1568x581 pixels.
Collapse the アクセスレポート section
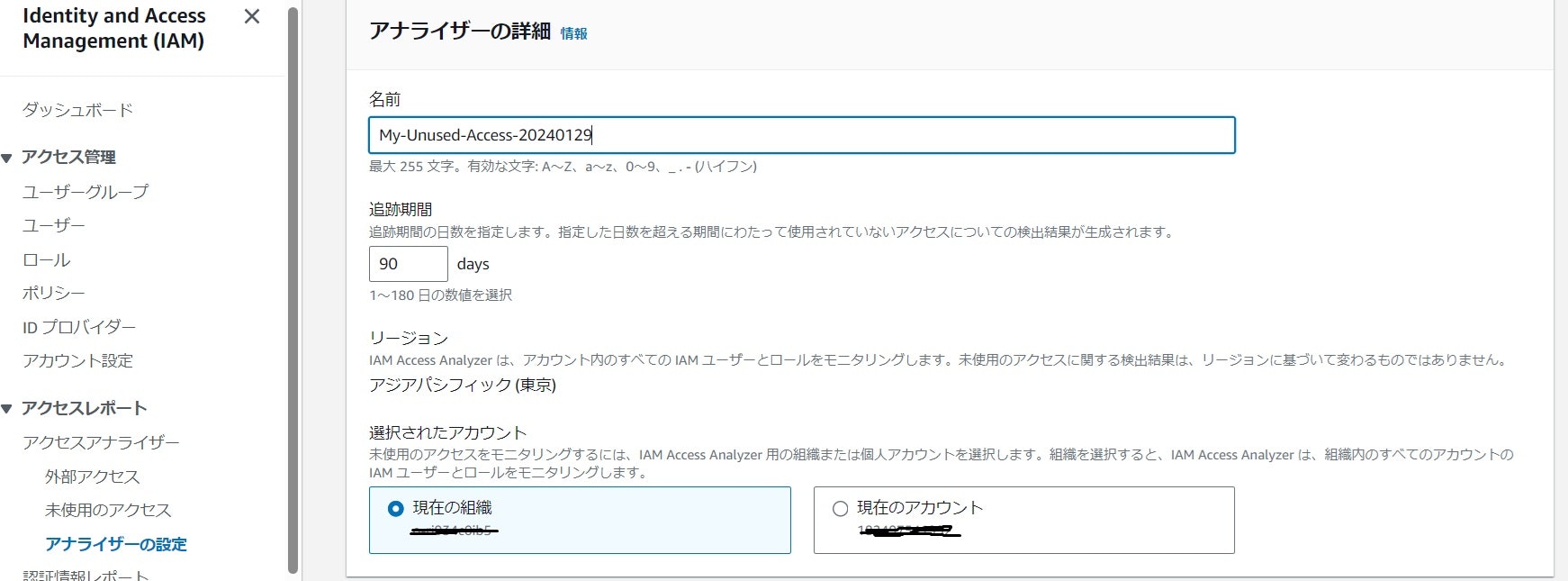7,409
